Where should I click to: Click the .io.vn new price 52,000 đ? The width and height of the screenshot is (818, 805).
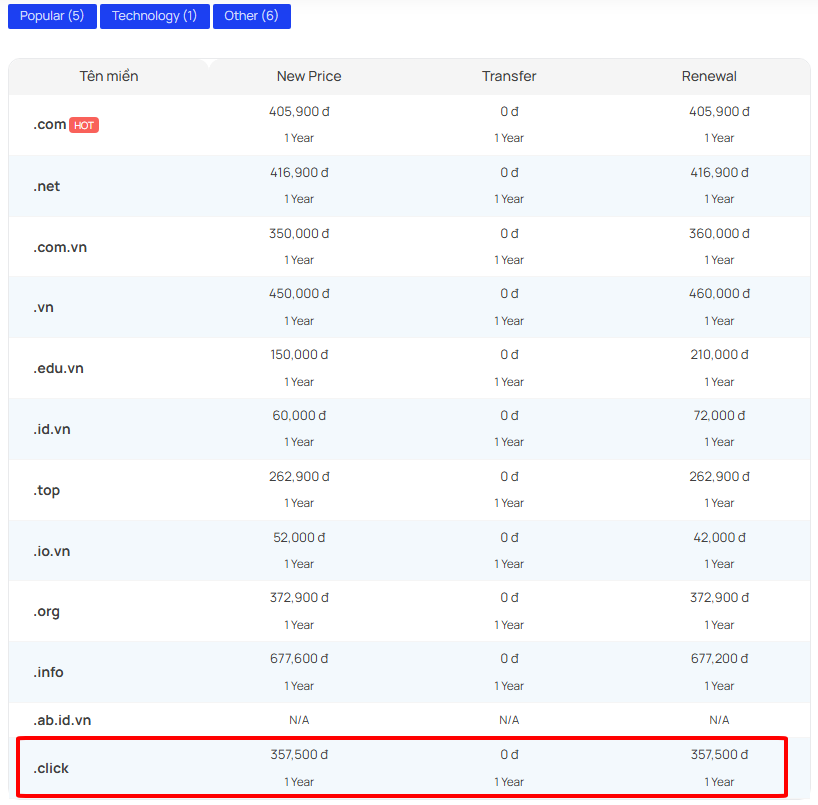coord(299,538)
